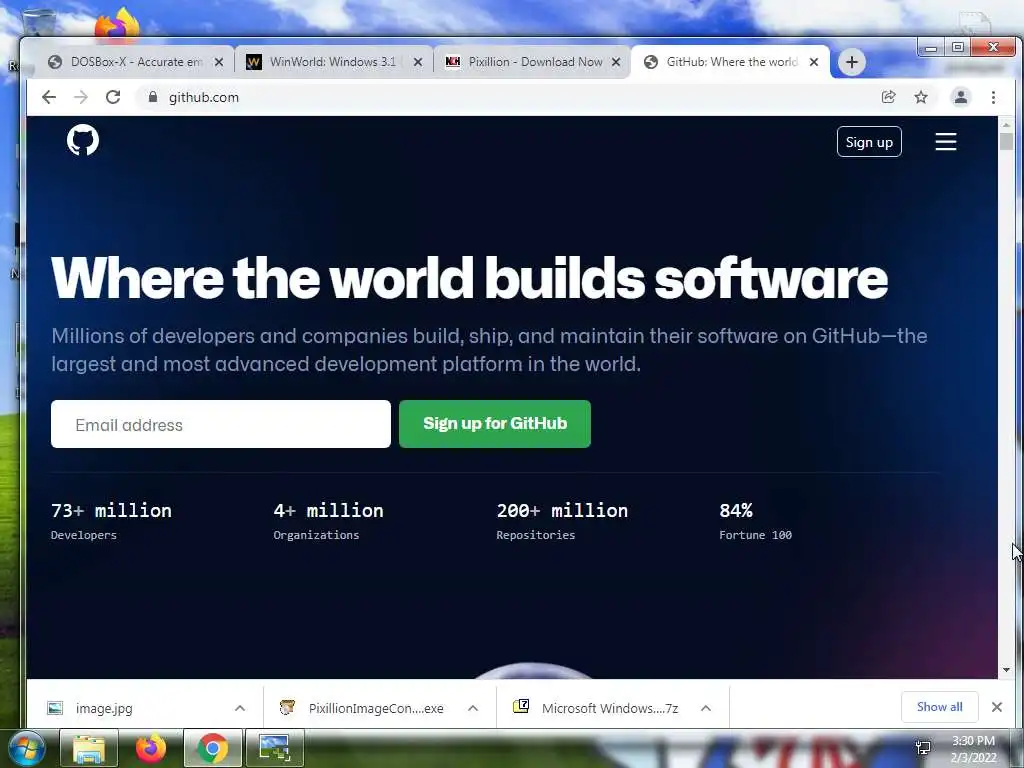
Task: Click the Fortune 100 label
Action: click(x=756, y=535)
